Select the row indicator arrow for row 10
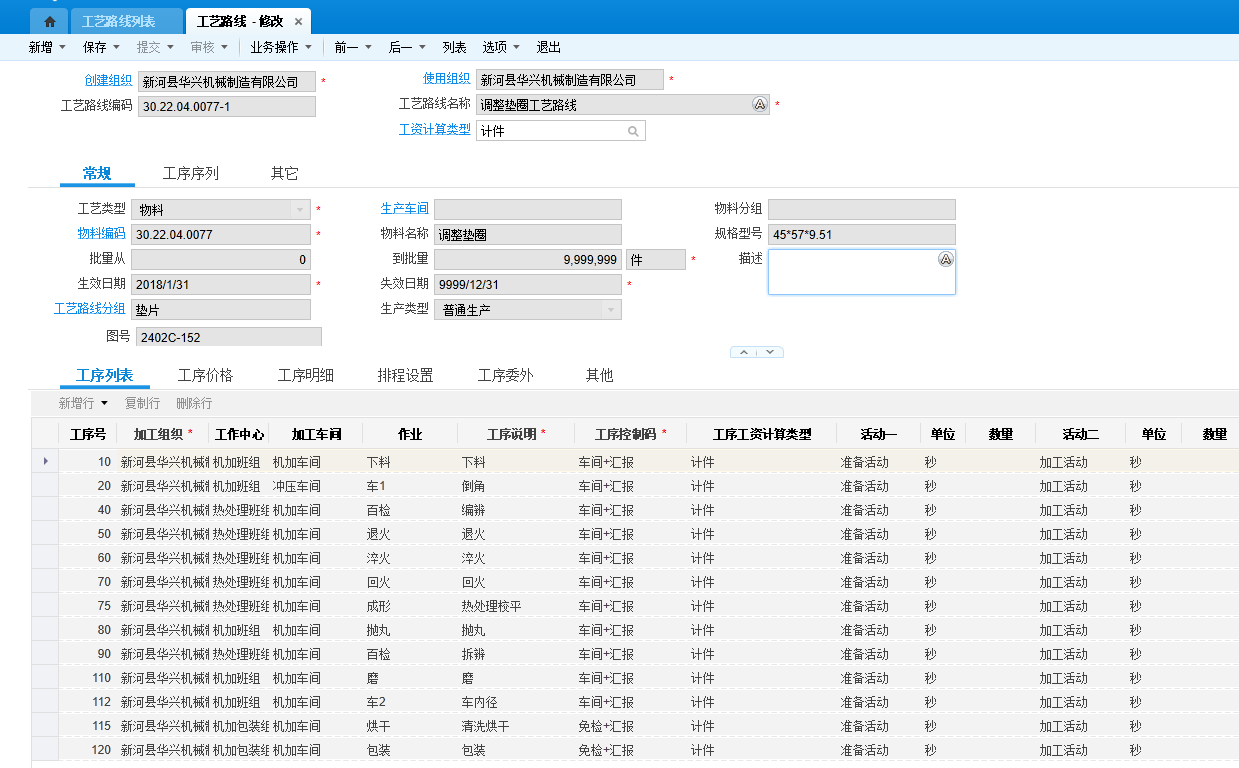The image size is (1239, 768). coord(45,461)
